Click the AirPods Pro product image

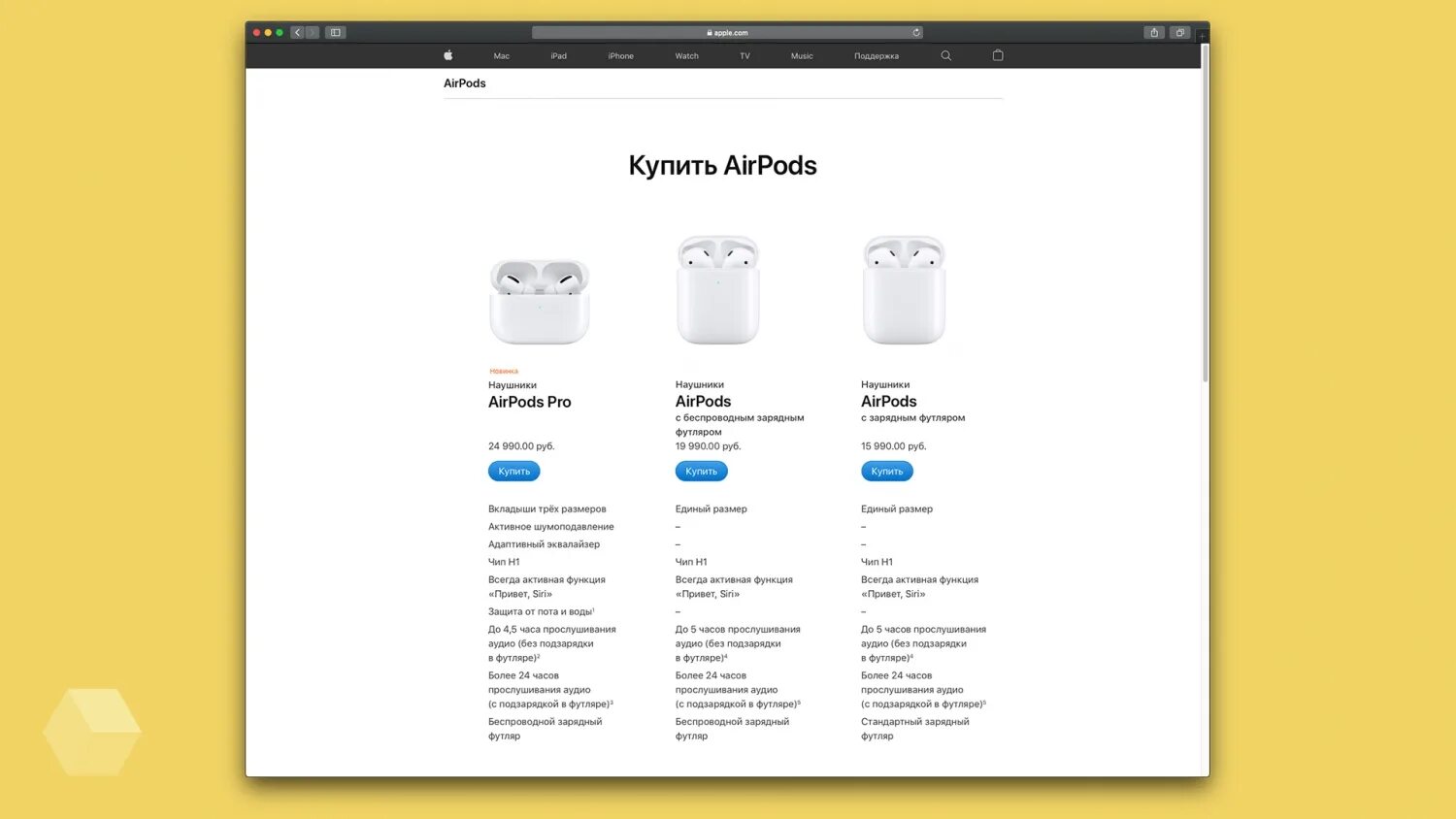(x=540, y=301)
